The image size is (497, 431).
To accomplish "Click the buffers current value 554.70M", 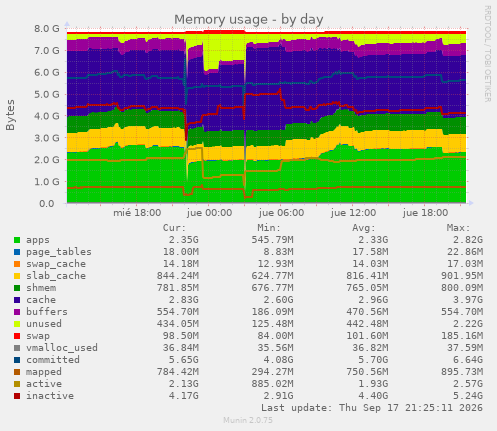I will (178, 312).
